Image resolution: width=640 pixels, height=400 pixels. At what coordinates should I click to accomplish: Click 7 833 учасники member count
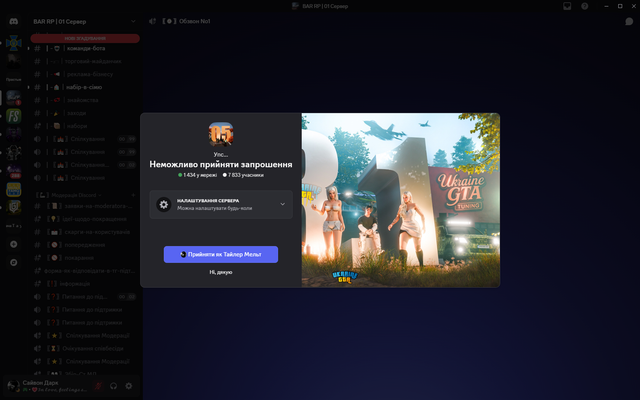[243, 175]
